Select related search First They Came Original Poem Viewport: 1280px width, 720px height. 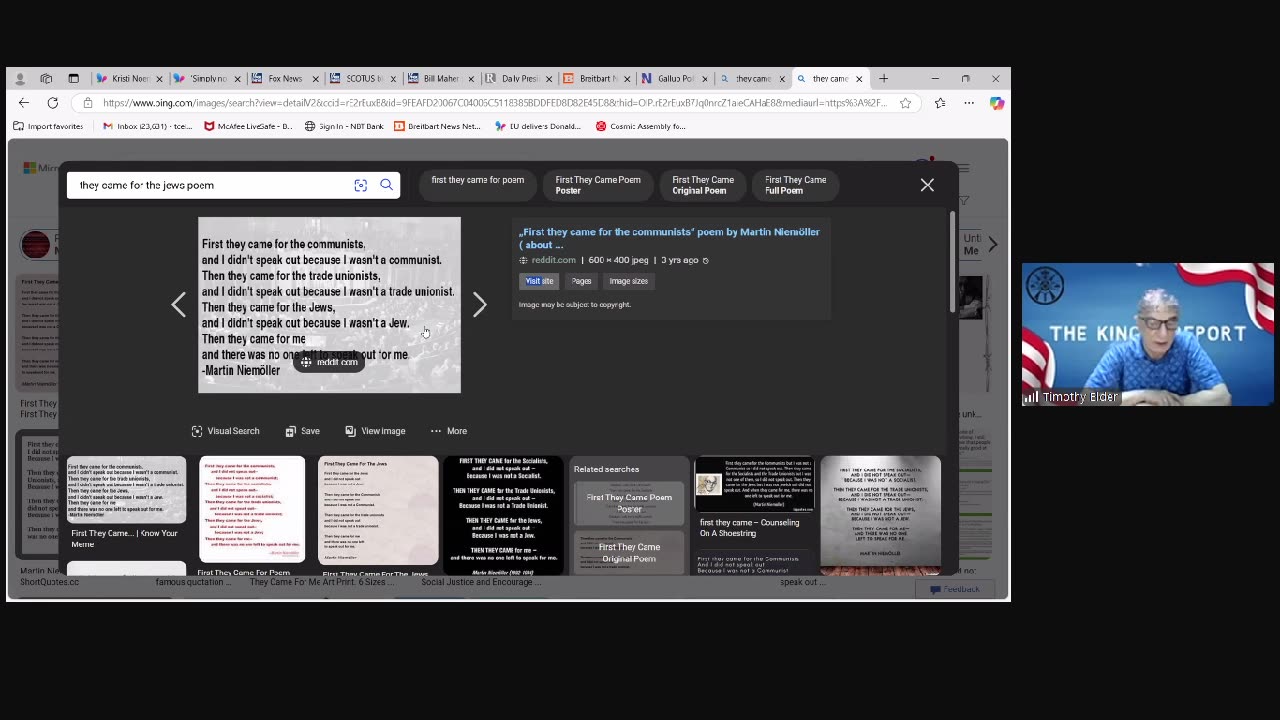[629, 552]
